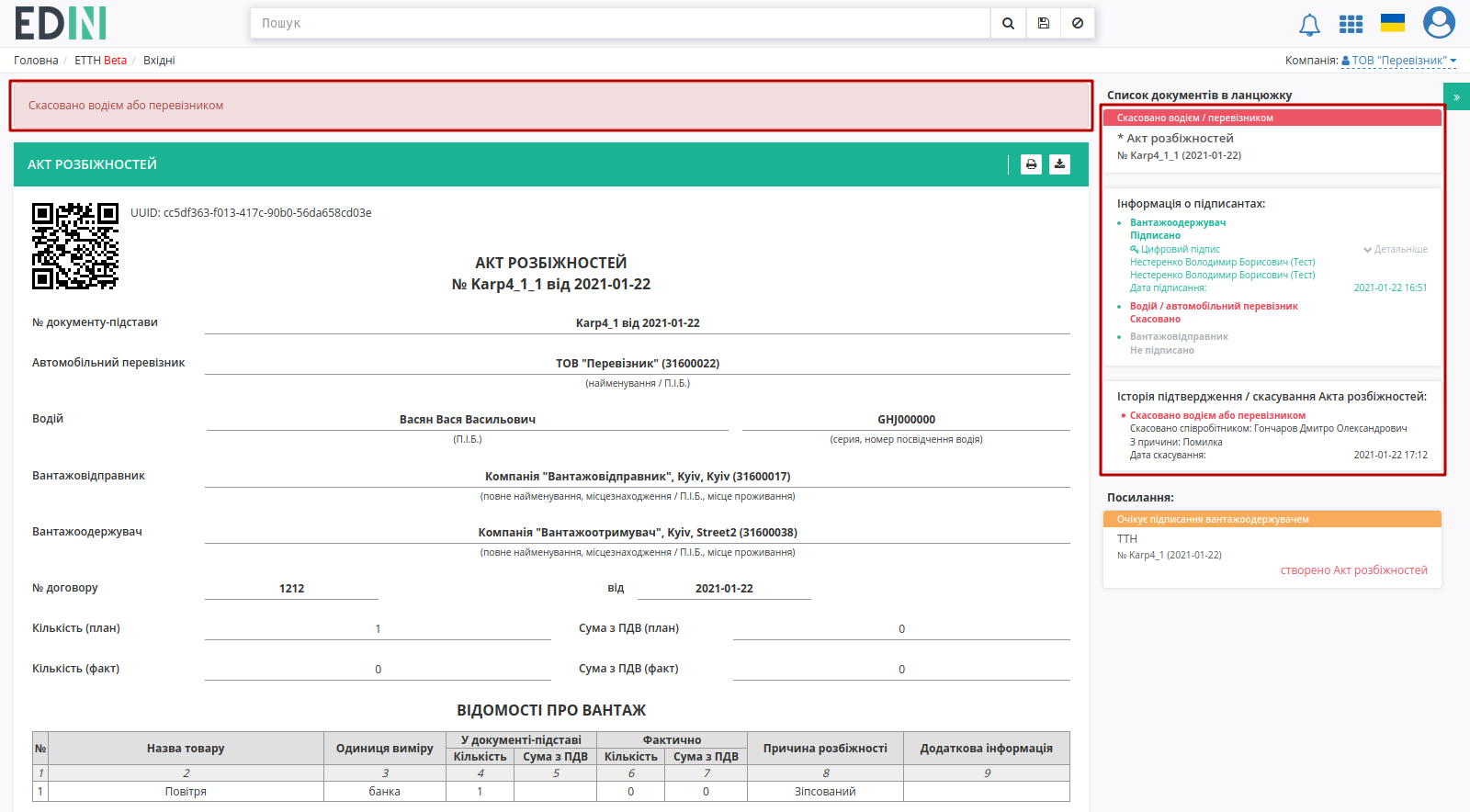The height and width of the screenshot is (812, 1470).
Task: Click the Ukrainian flag language icon
Action: click(x=1393, y=23)
